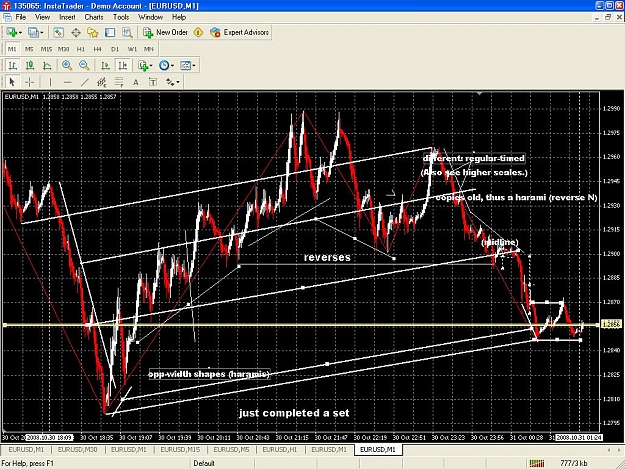
Task: Switch chart to line chart style
Action: (47, 65)
